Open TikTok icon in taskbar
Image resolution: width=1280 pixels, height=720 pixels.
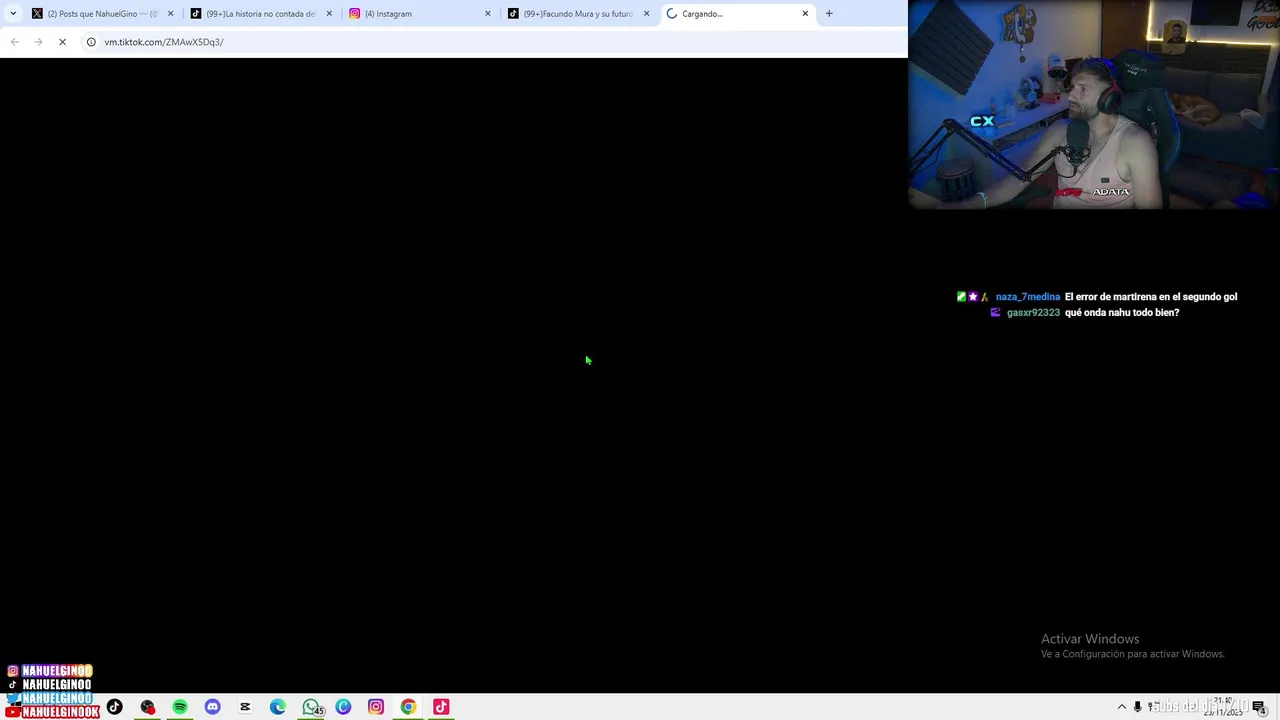pyautogui.click(x=115, y=707)
